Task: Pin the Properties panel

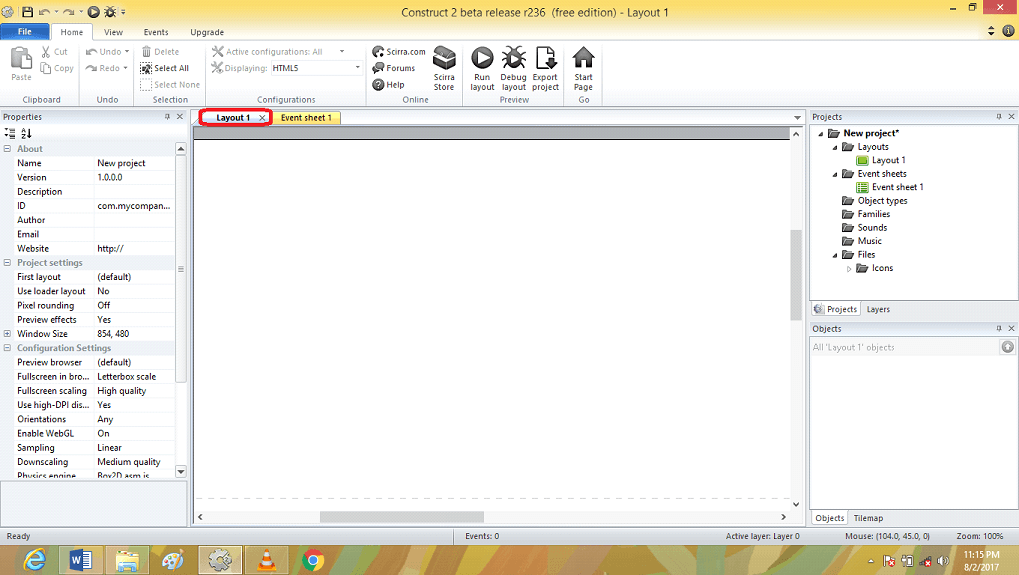Action: tap(167, 117)
